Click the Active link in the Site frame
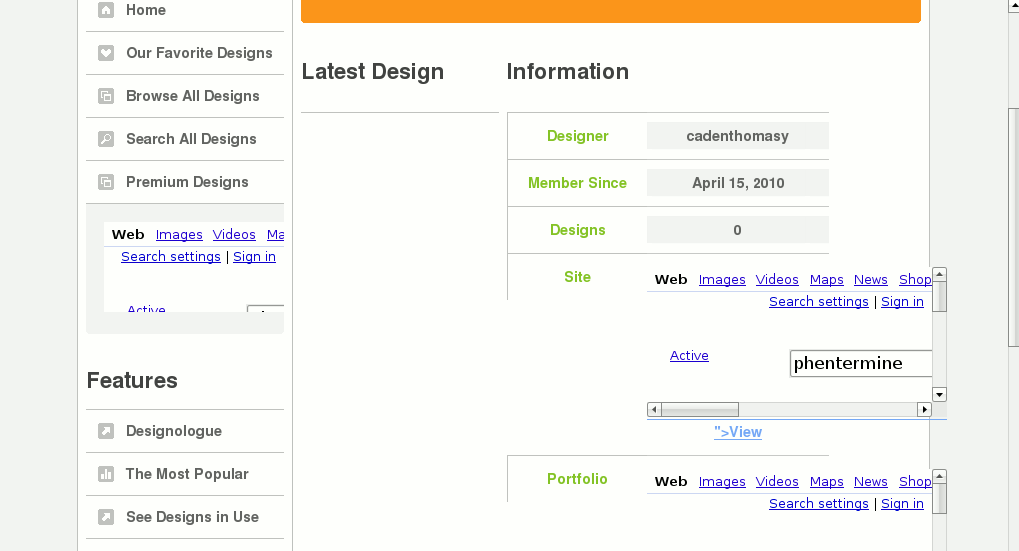The image size is (1019, 551). pyautogui.click(x=689, y=356)
